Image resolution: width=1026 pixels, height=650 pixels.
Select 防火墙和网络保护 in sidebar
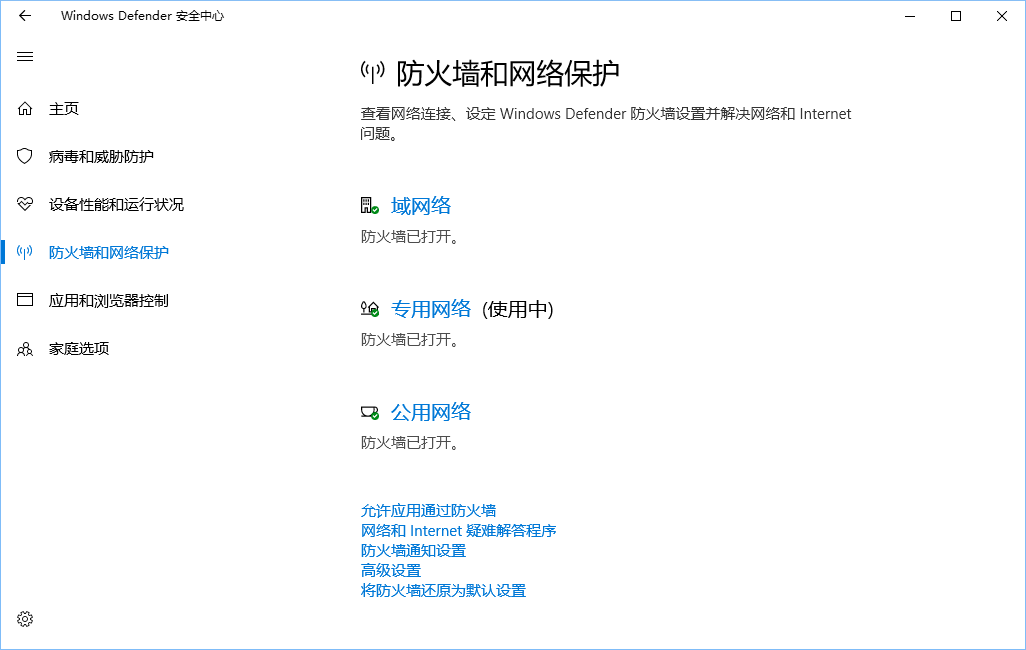(109, 252)
